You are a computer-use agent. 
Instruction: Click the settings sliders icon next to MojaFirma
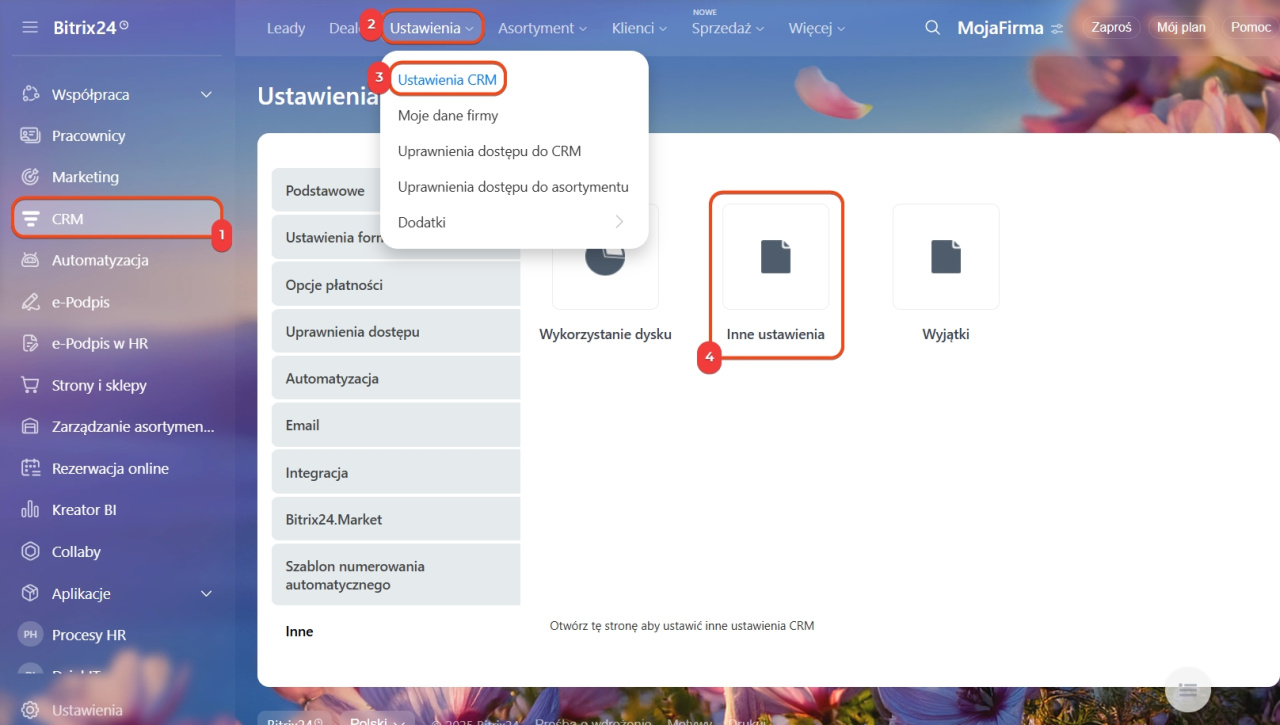[x=1058, y=29]
